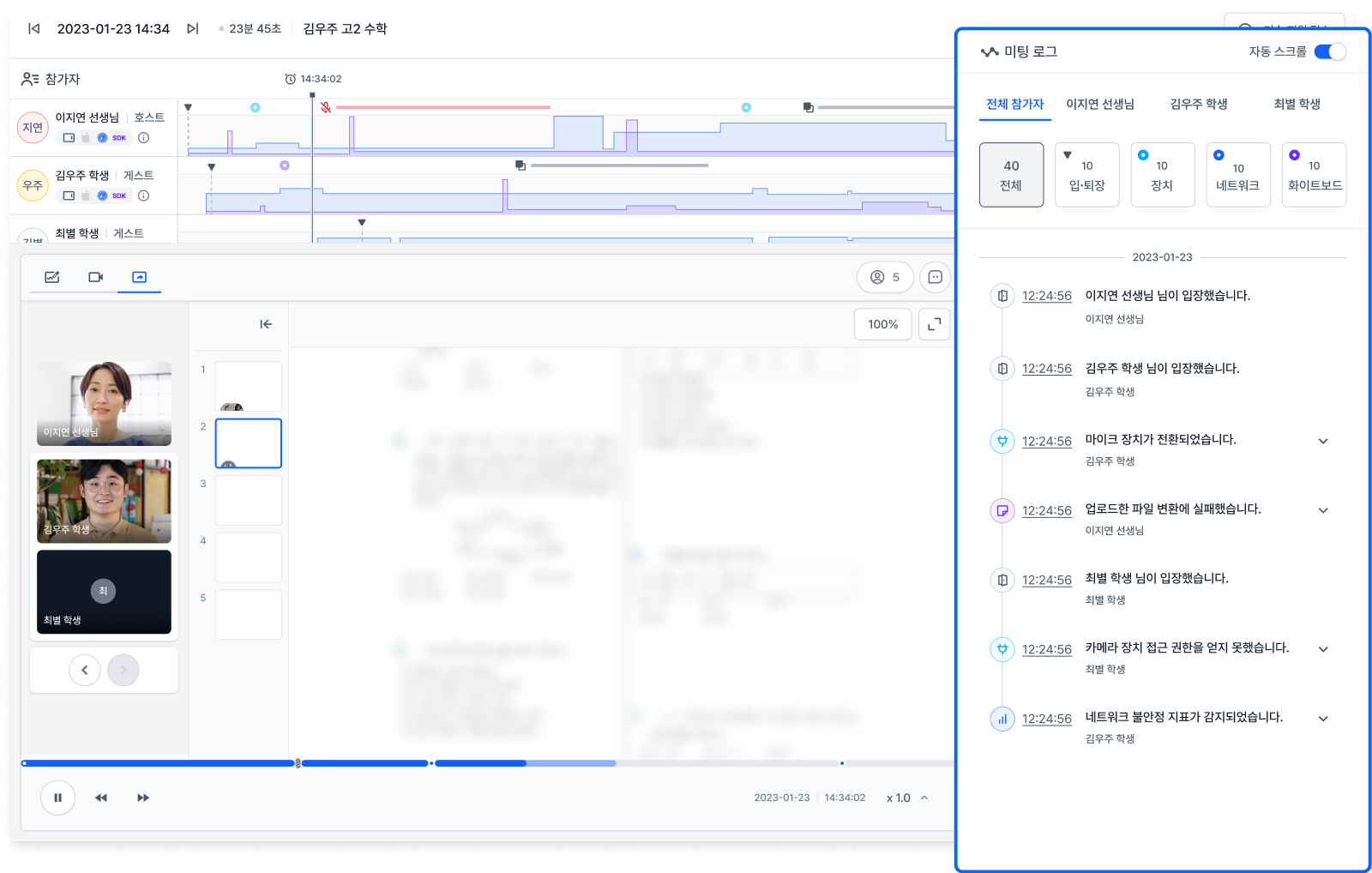Open the chat bubble icon
This screenshot has width=1372, height=873.
(x=936, y=277)
